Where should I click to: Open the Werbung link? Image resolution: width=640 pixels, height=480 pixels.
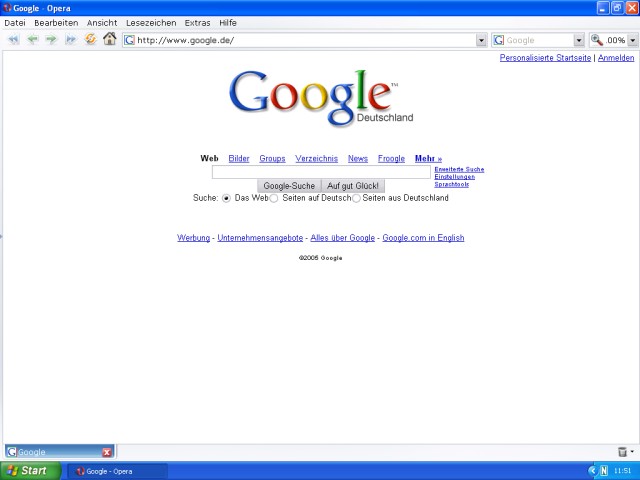pos(193,238)
